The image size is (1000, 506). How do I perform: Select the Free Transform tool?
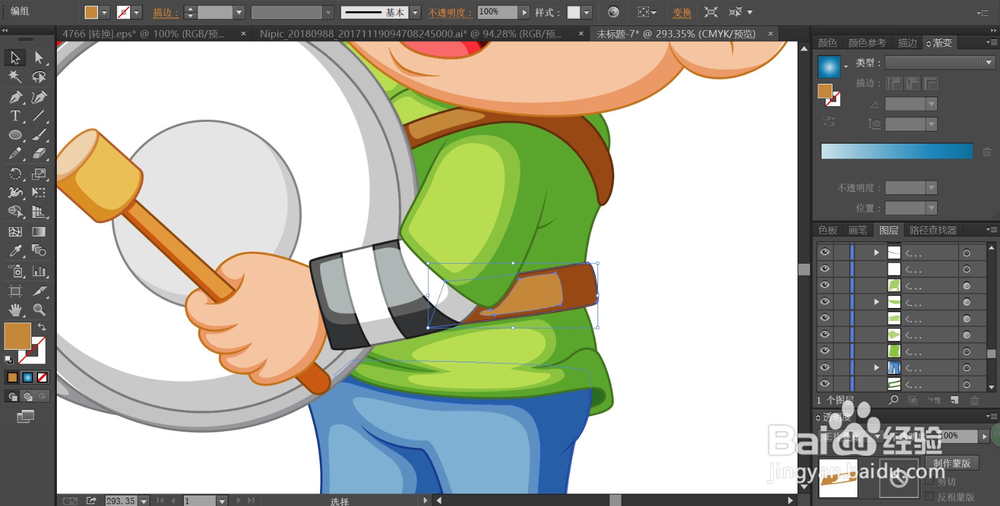pyautogui.click(x=39, y=193)
